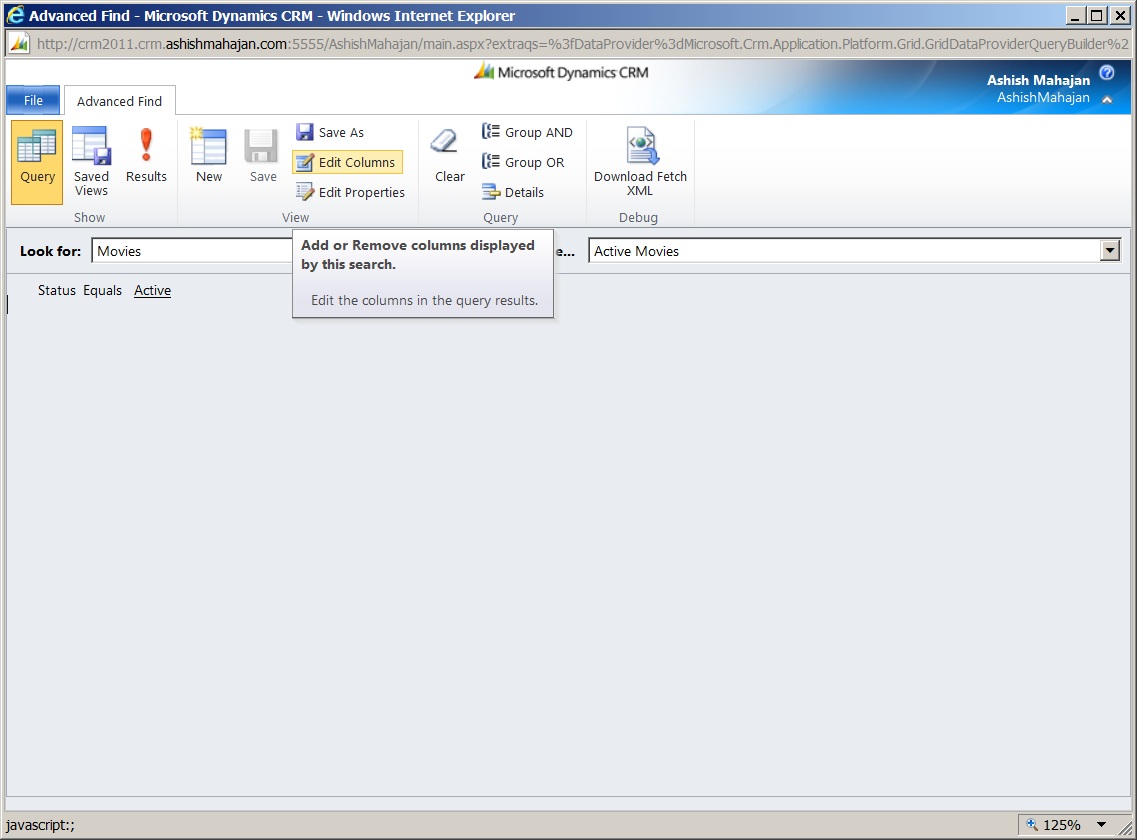Screen dimensions: 1137x840
Task: Download Fetch XML
Action: [640, 162]
